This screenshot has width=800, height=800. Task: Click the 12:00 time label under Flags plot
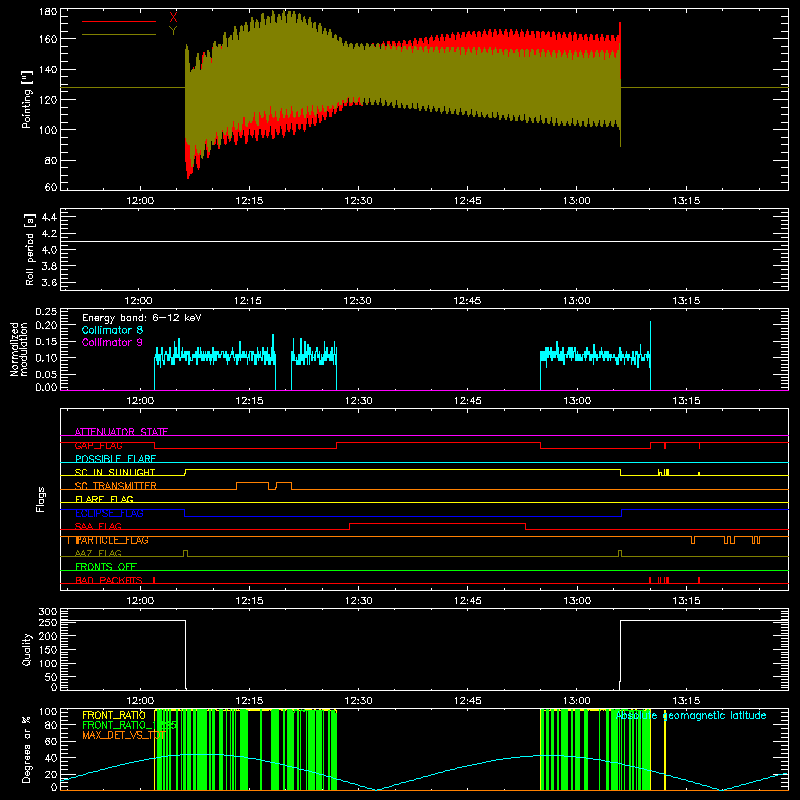click(x=140, y=601)
